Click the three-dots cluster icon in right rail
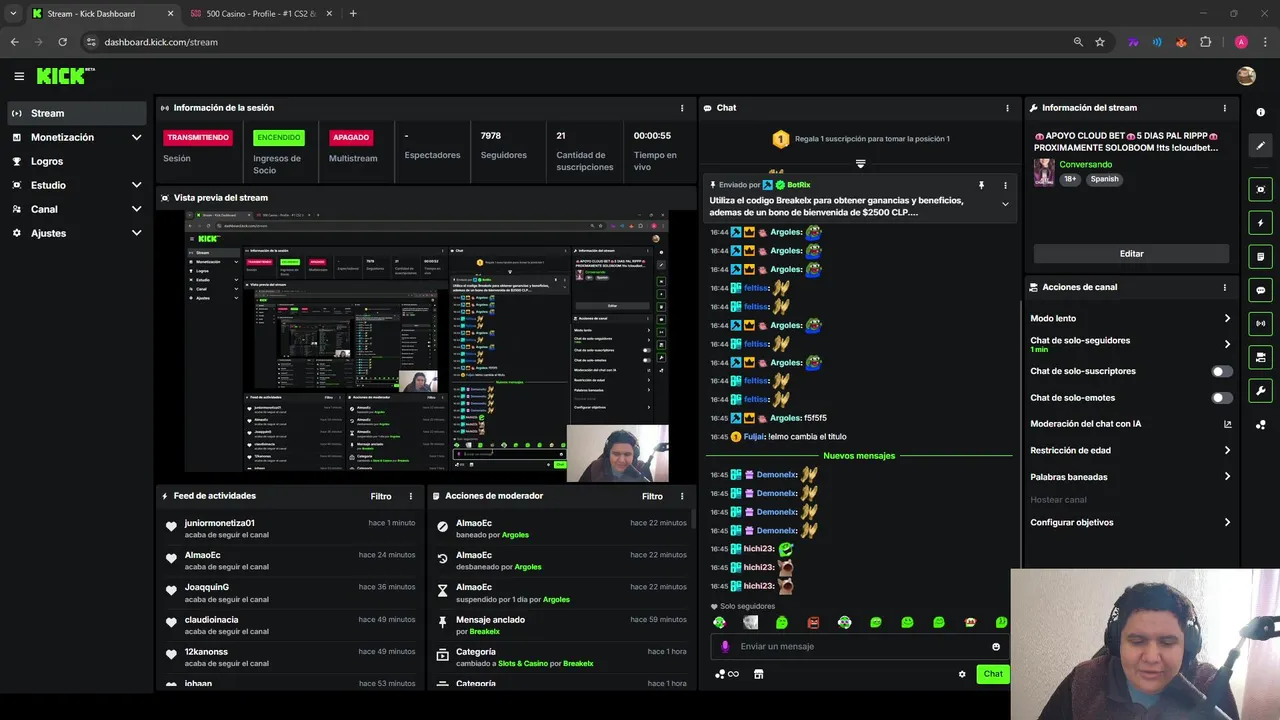 pos(1260,424)
